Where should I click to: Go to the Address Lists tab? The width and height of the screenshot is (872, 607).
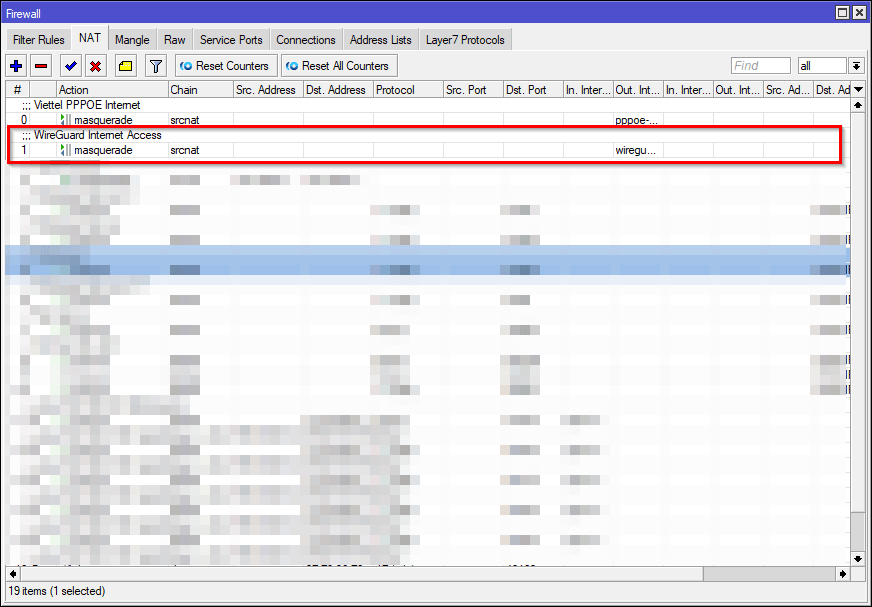(380, 40)
